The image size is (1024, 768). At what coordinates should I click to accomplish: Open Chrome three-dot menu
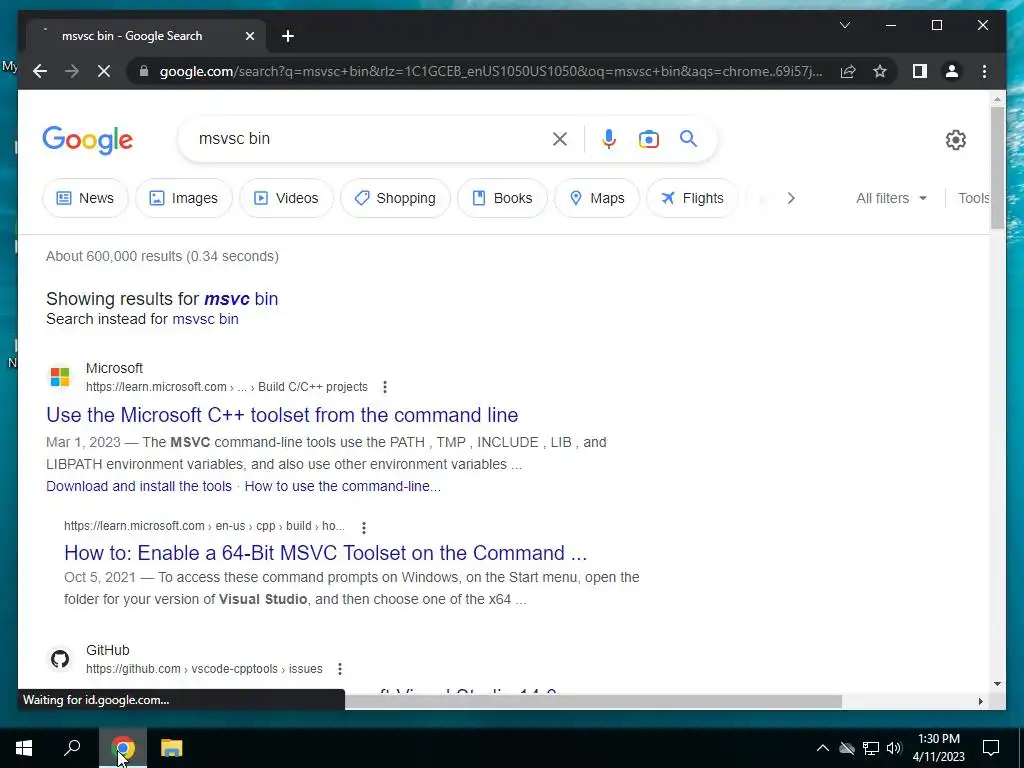984,71
